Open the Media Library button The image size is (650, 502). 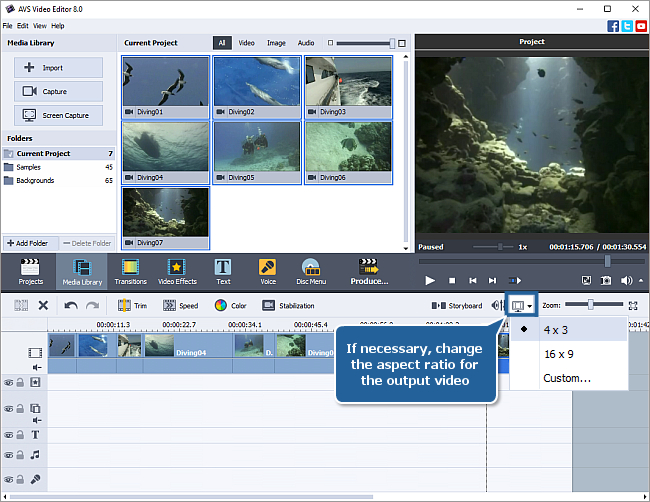(x=82, y=272)
